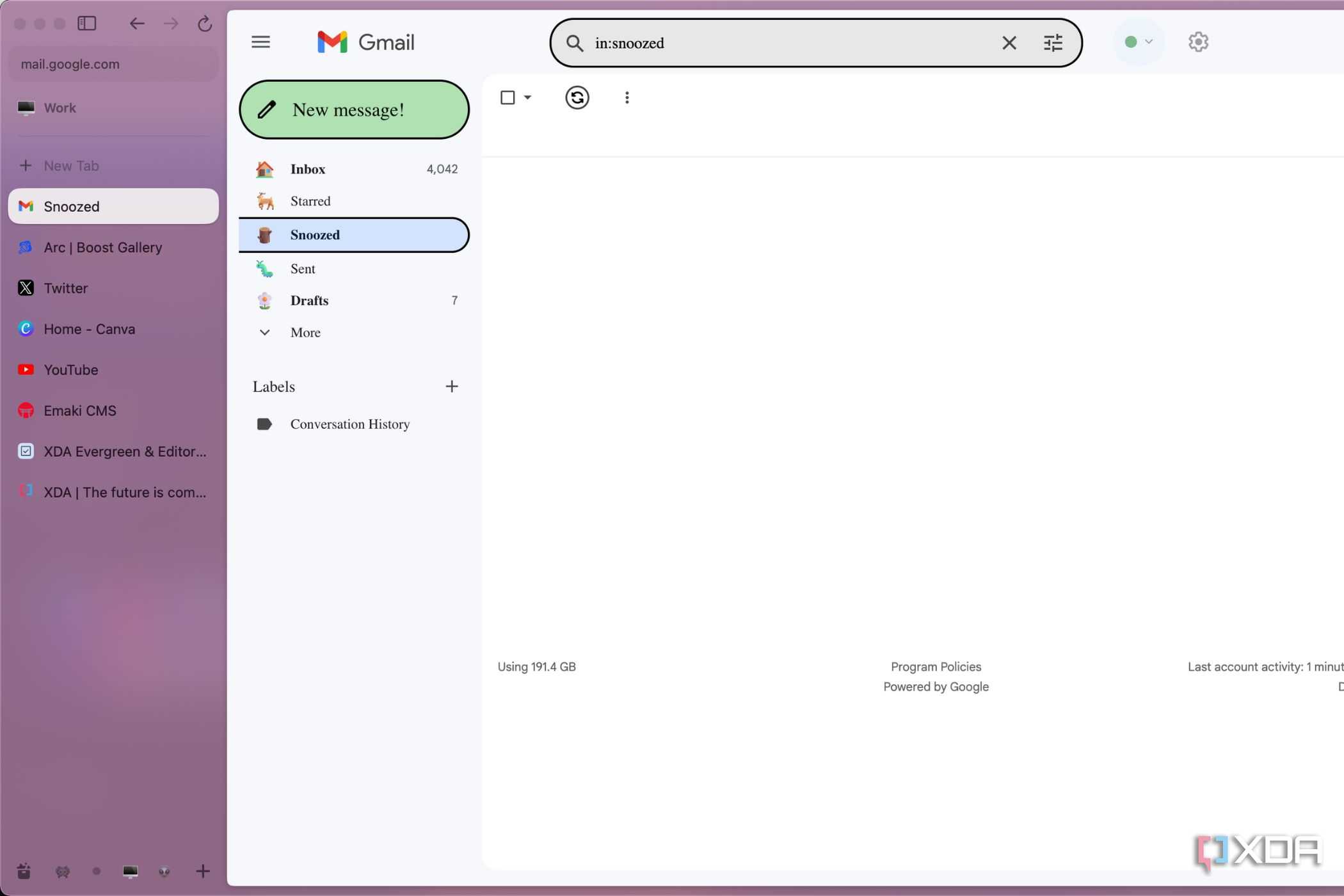Refresh the snoozed mail list
Screen dimensions: 1344x896
[577, 97]
